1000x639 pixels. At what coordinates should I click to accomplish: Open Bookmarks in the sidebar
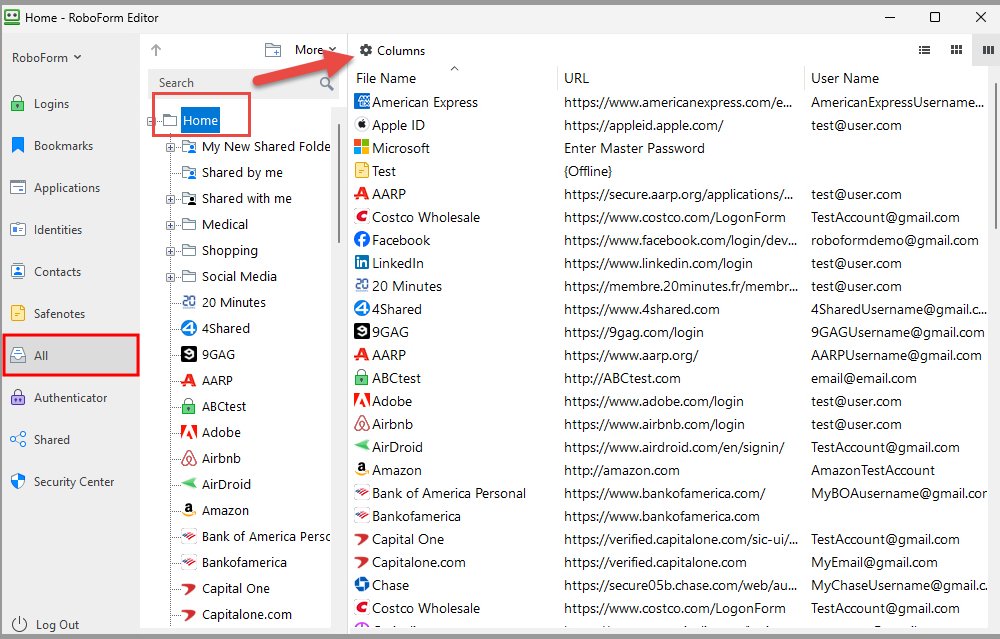point(52,145)
